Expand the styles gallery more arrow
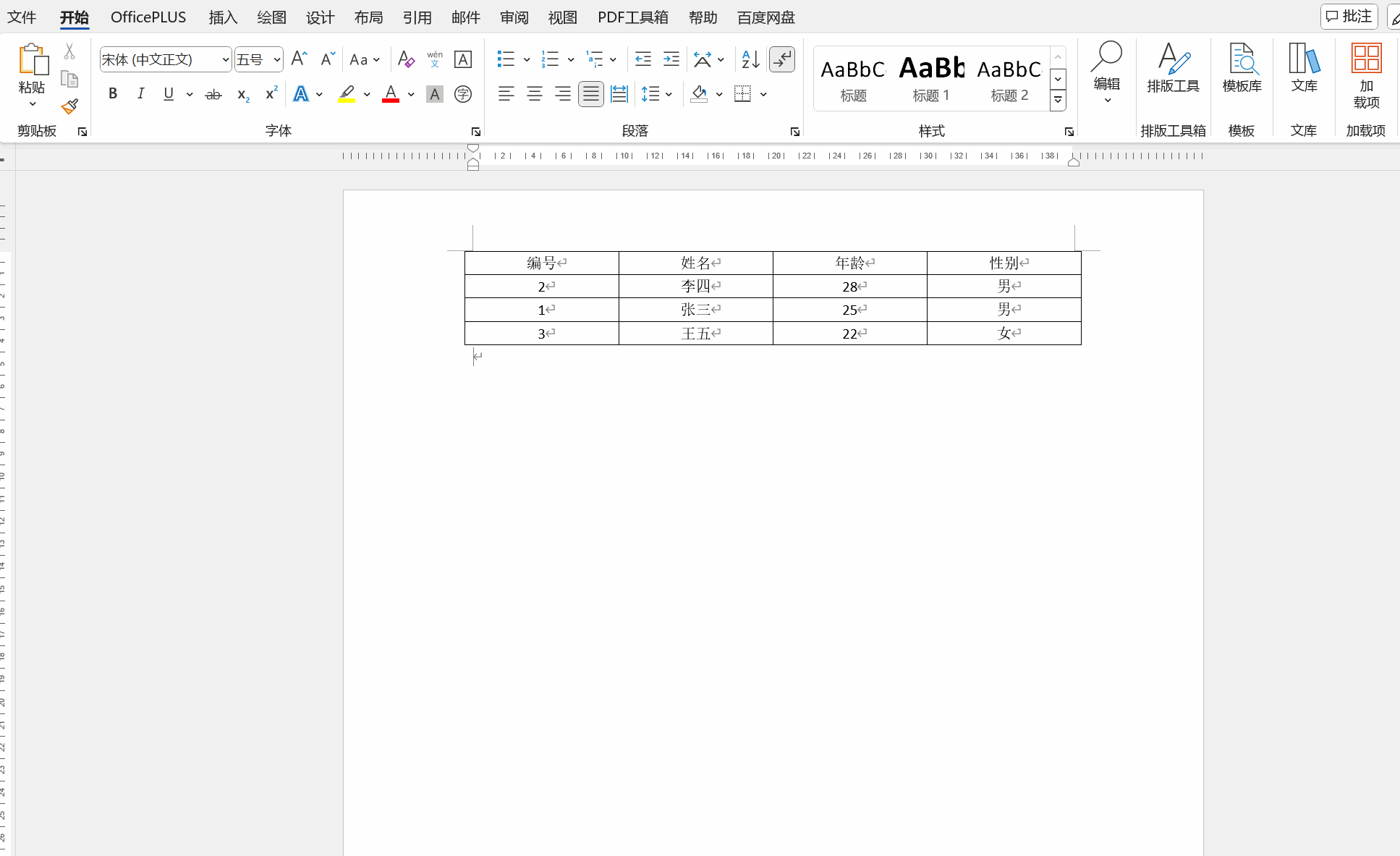Viewport: 1400px width, 856px height. [x=1058, y=101]
